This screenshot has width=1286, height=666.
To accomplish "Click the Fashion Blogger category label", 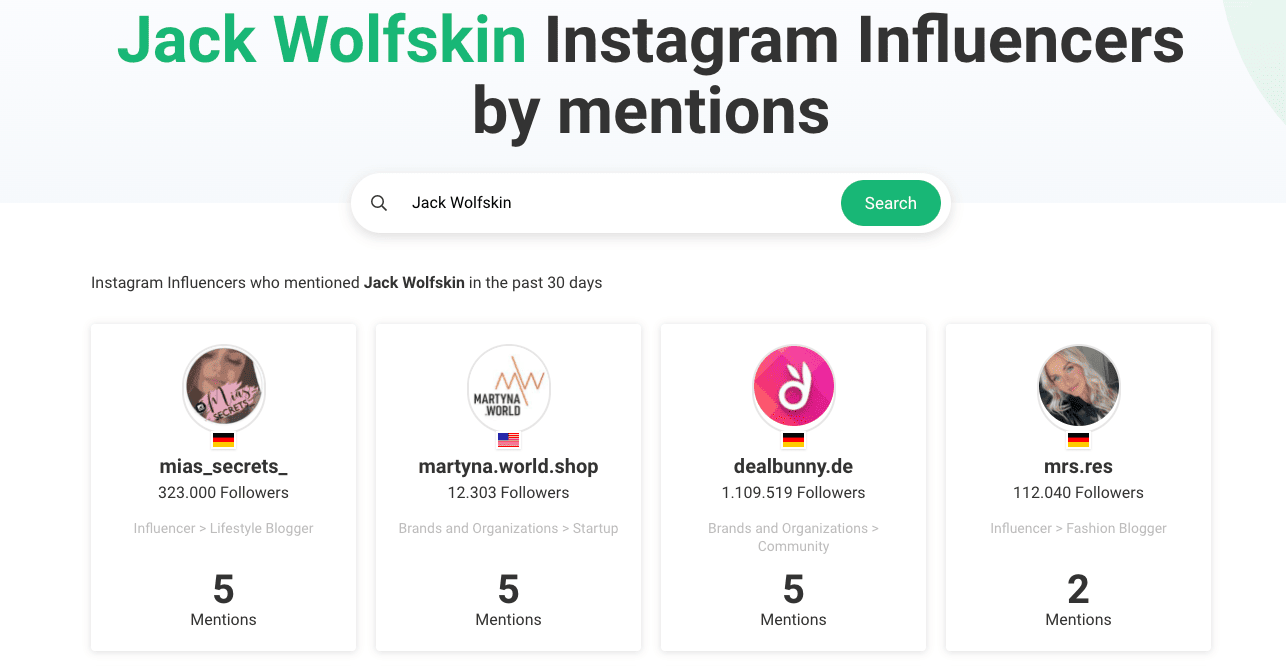I will coord(1078,528).
